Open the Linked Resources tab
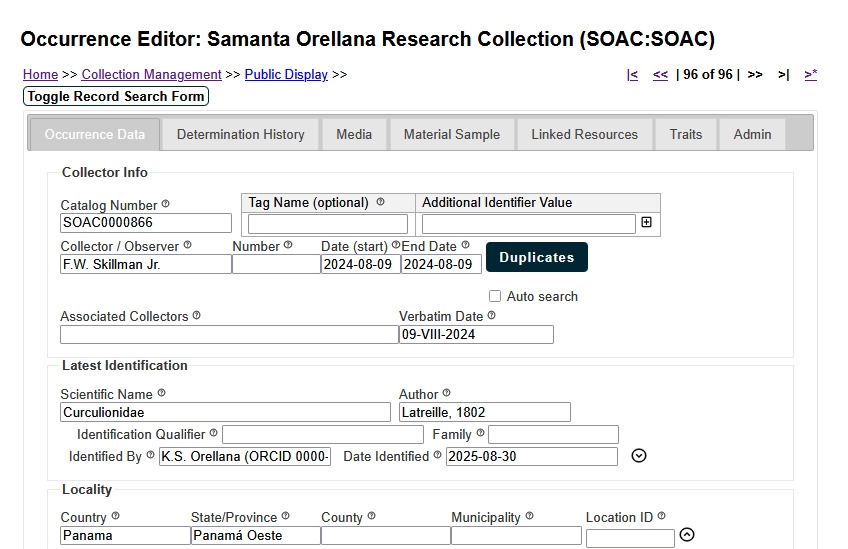The height and width of the screenshot is (549, 848). (584, 134)
